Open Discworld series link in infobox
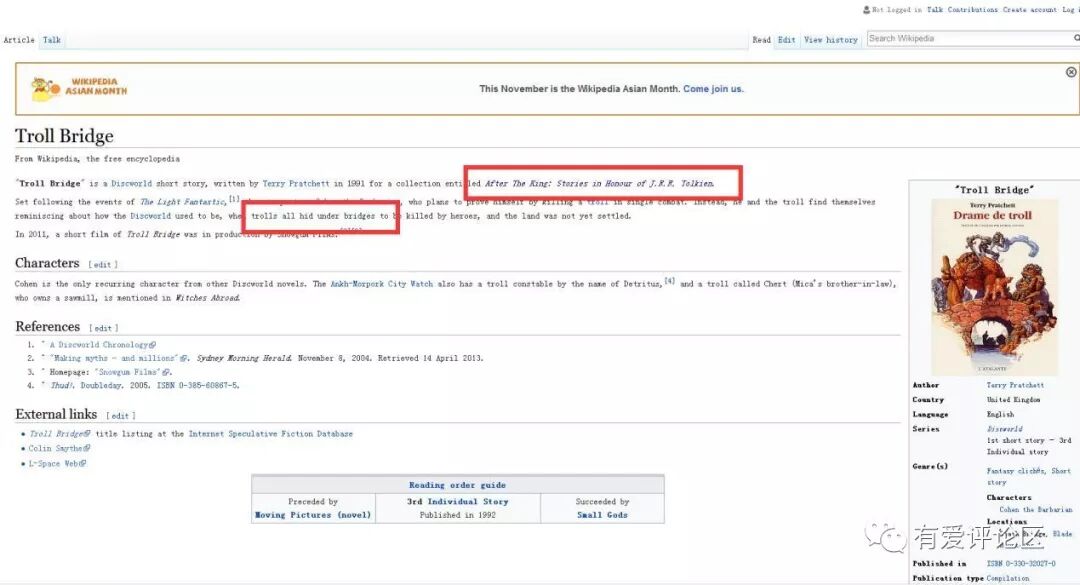The width and height of the screenshot is (1080, 585). pyautogui.click(x=1004, y=429)
